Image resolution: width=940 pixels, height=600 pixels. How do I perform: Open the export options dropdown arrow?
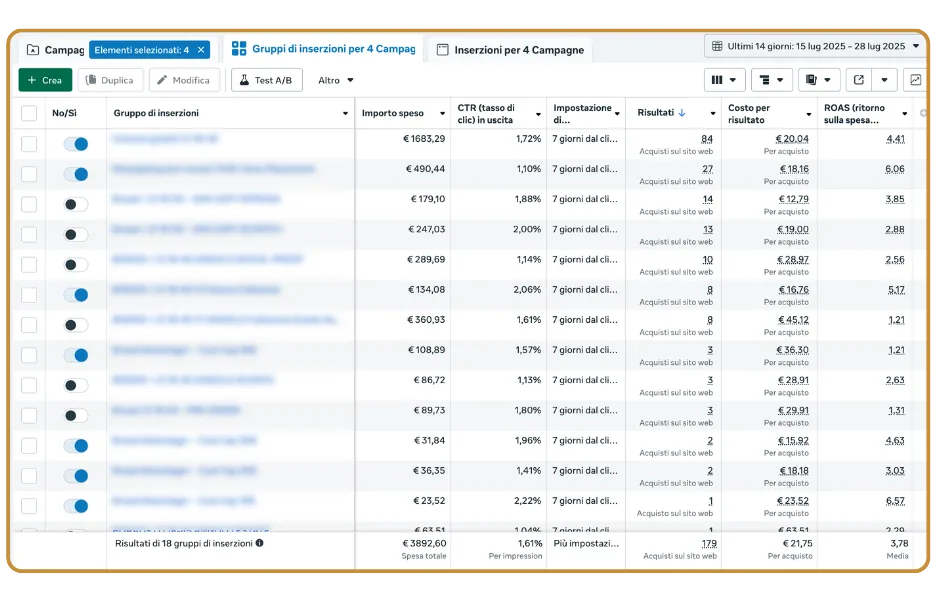tap(884, 80)
